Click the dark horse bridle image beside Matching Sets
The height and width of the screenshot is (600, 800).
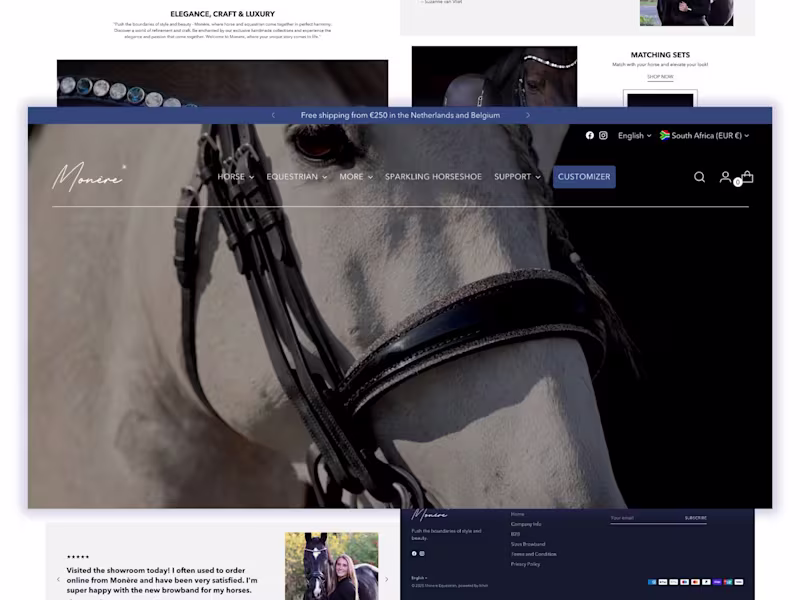click(494, 77)
